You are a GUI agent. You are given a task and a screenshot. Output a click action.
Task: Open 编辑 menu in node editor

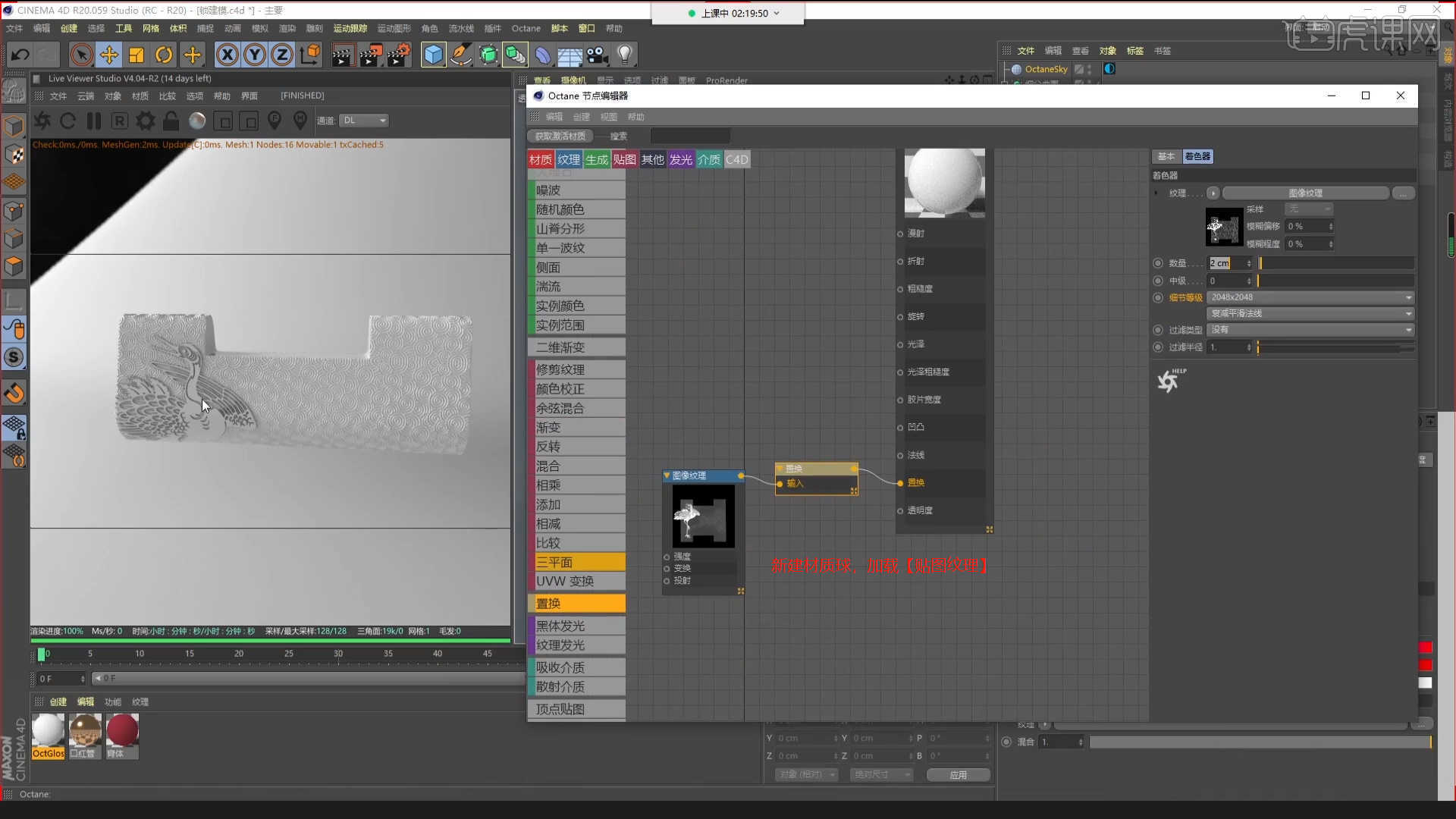coord(554,117)
